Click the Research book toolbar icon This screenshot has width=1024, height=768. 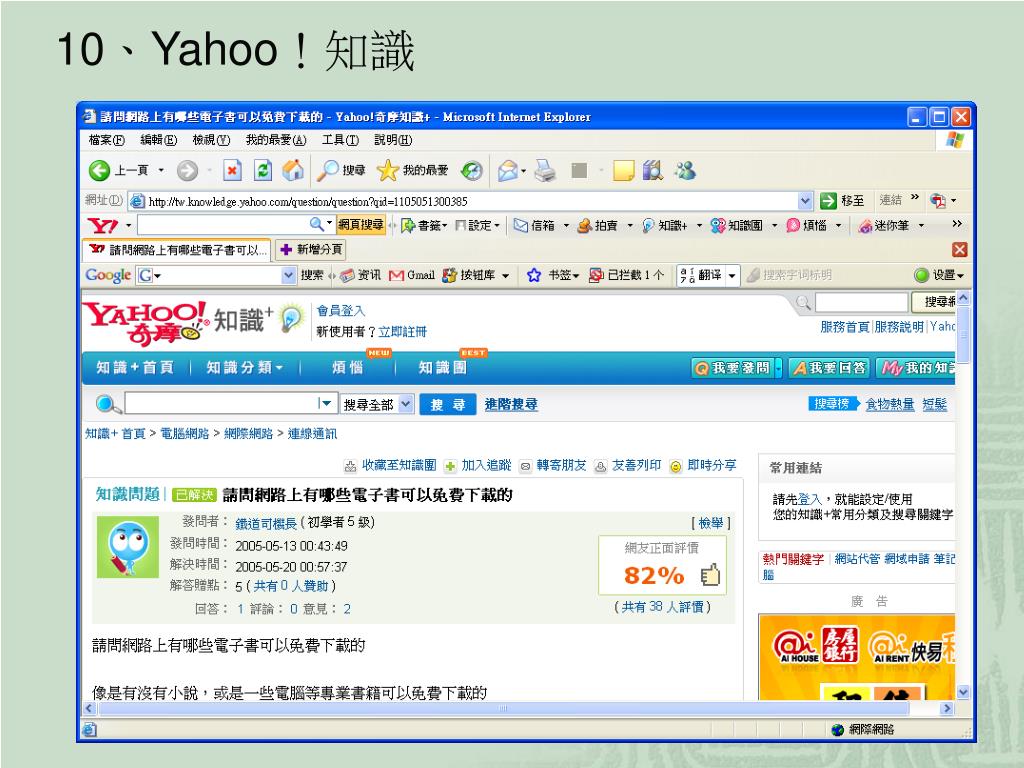coord(653,171)
